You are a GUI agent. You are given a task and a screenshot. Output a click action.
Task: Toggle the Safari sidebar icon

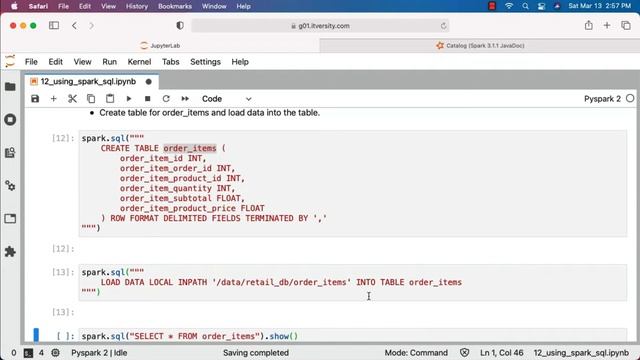[x=54, y=25]
